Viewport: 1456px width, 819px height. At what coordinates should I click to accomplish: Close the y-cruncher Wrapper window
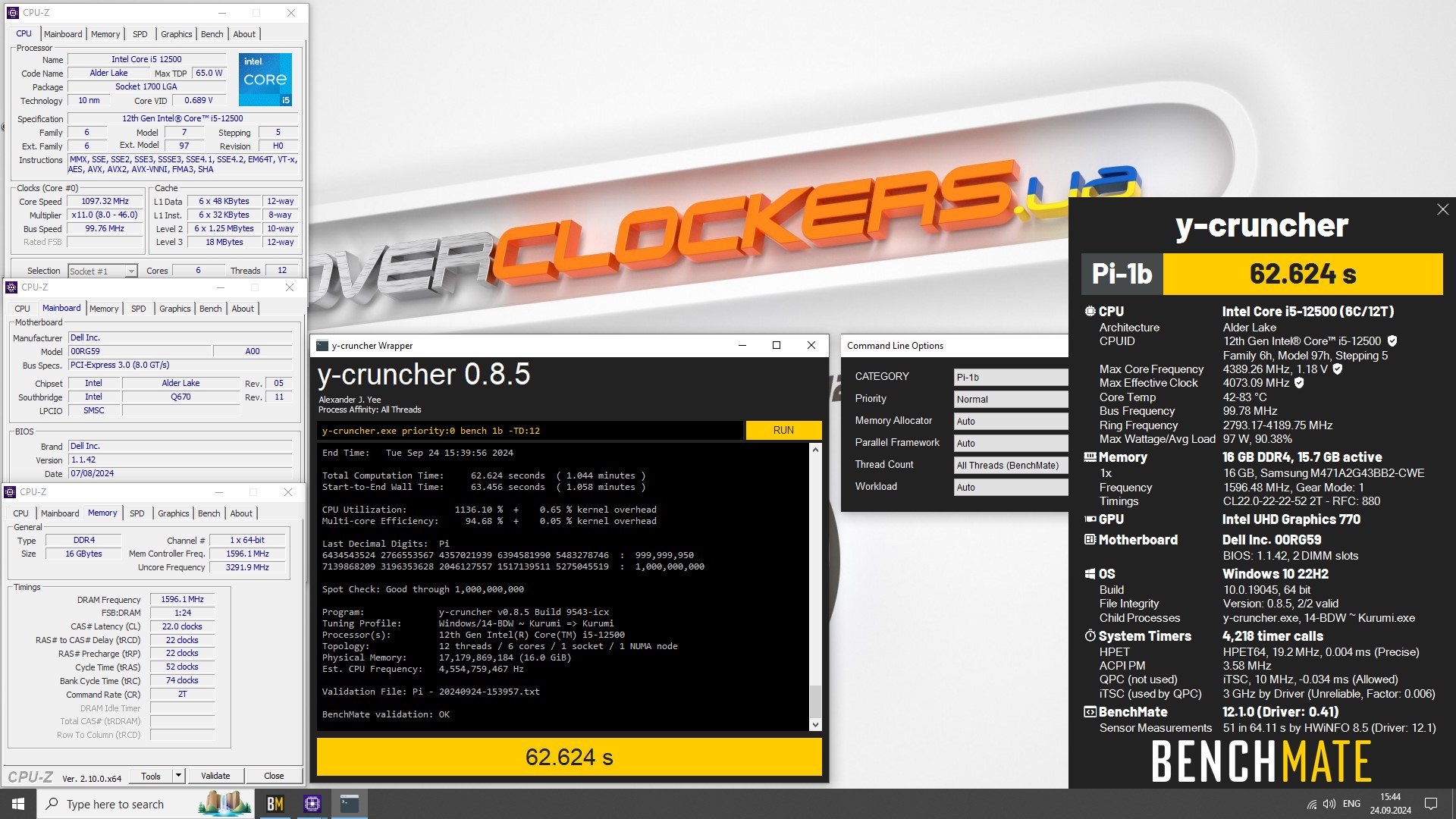point(811,345)
